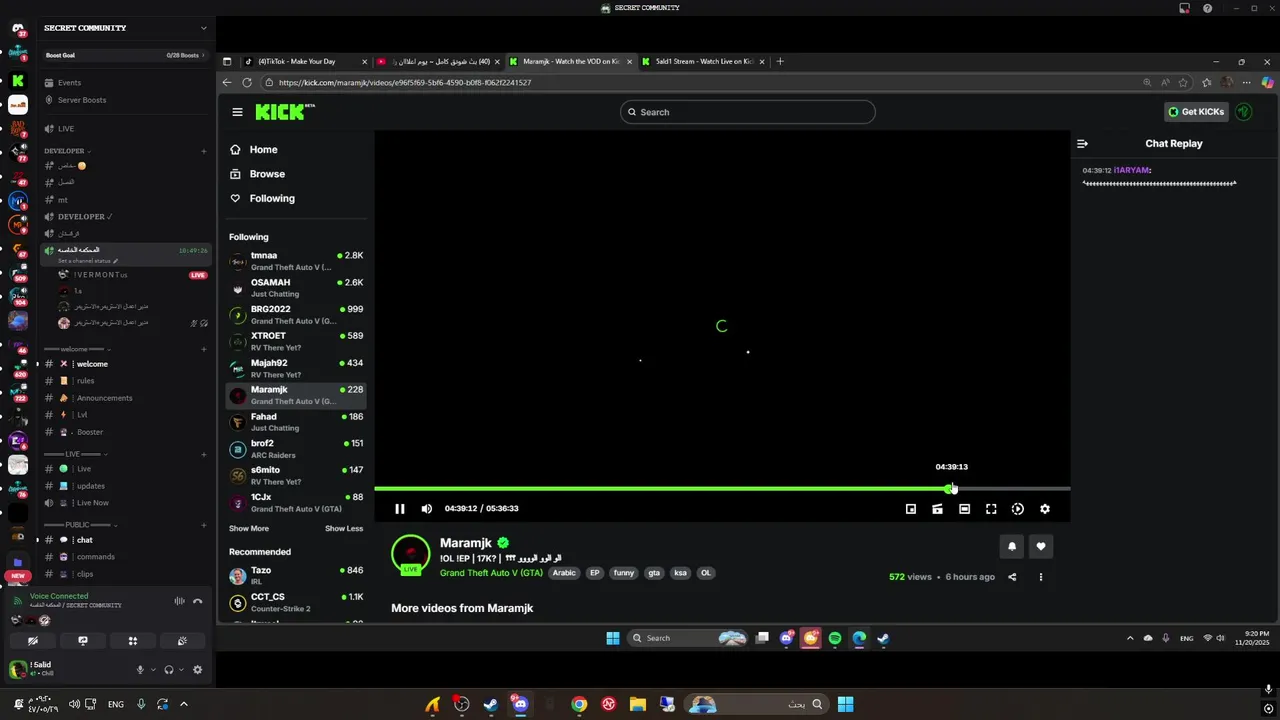Image resolution: width=1280 pixels, height=720 pixels.
Task: Click the notification bell for Maramjk
Action: tap(1012, 546)
